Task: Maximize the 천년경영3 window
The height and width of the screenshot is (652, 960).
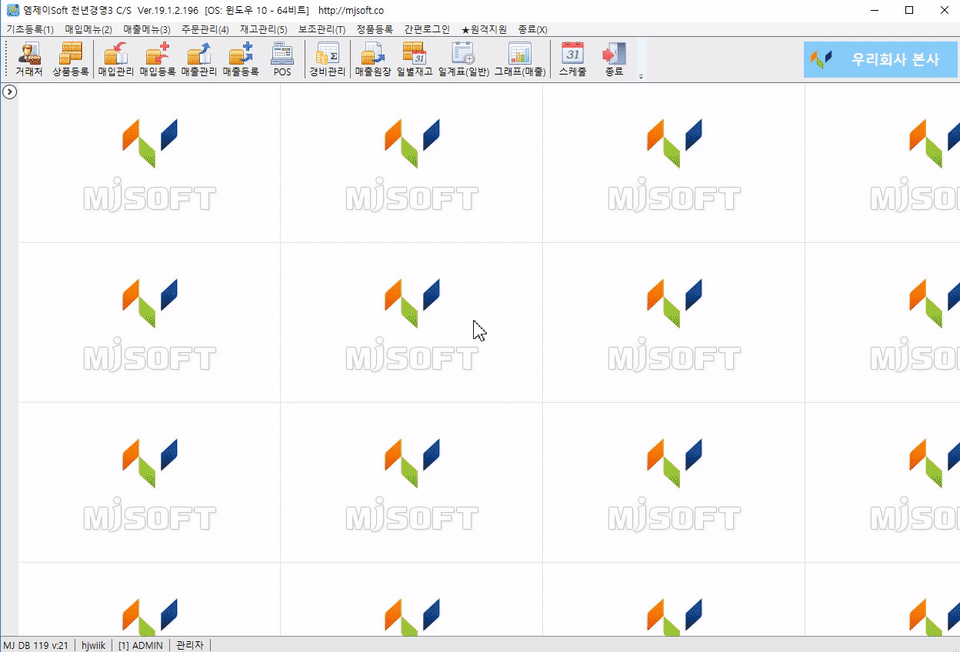Action: click(909, 10)
